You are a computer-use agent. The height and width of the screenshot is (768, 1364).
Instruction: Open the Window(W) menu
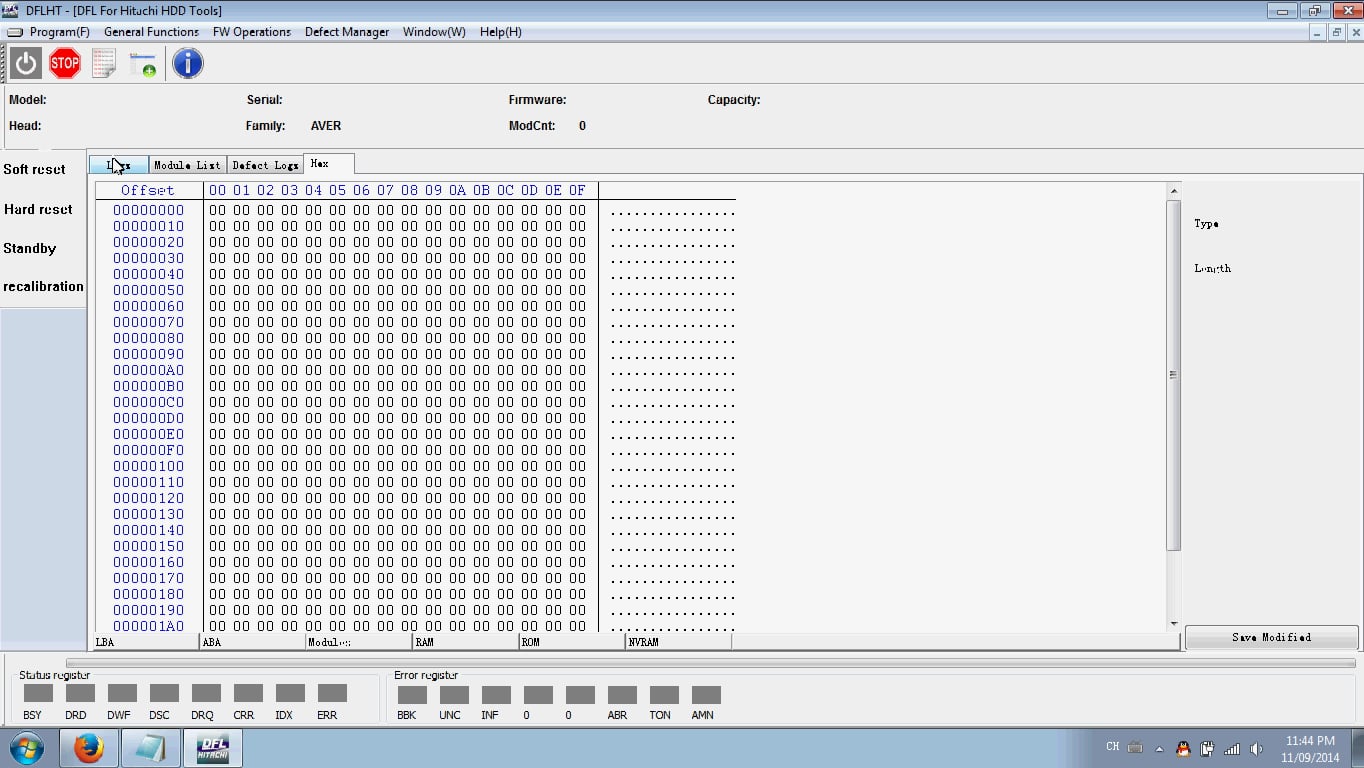434,32
